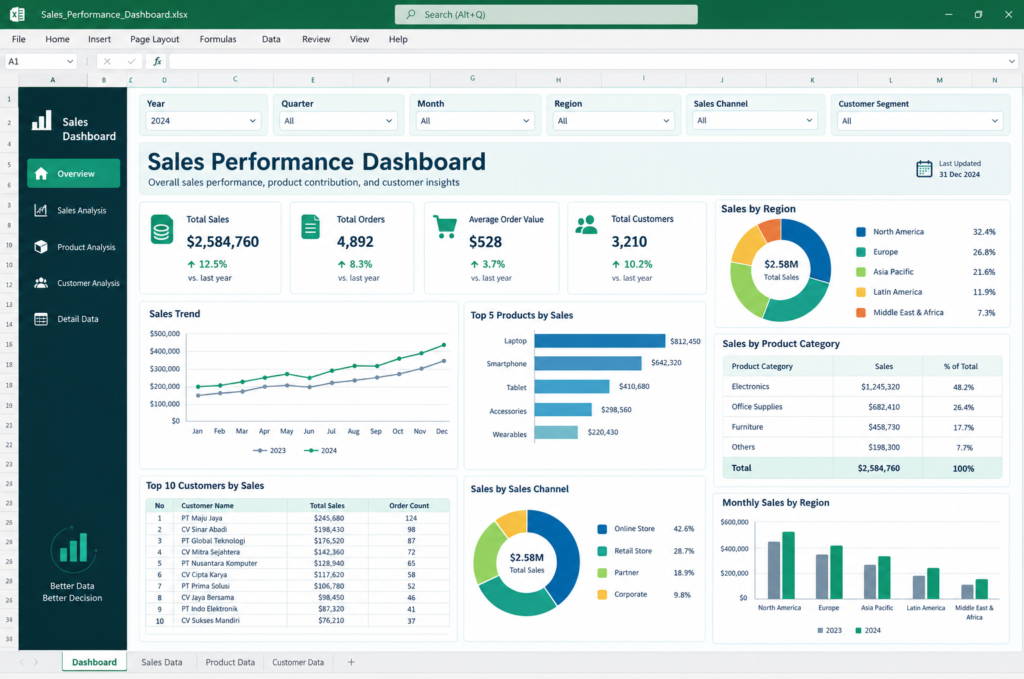Go to Detail Data in sidebar
The width and height of the screenshot is (1024, 679).
(73, 319)
